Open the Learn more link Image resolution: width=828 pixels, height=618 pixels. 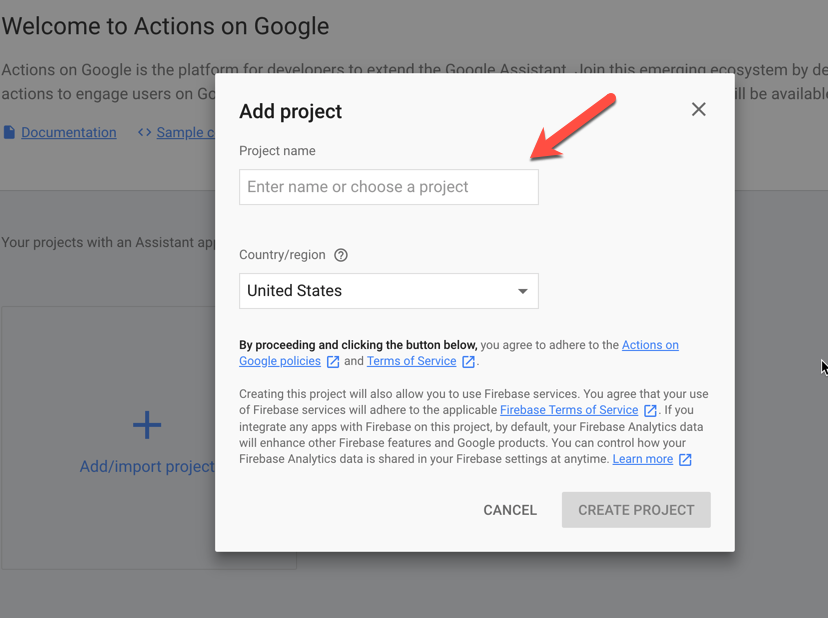[643, 459]
